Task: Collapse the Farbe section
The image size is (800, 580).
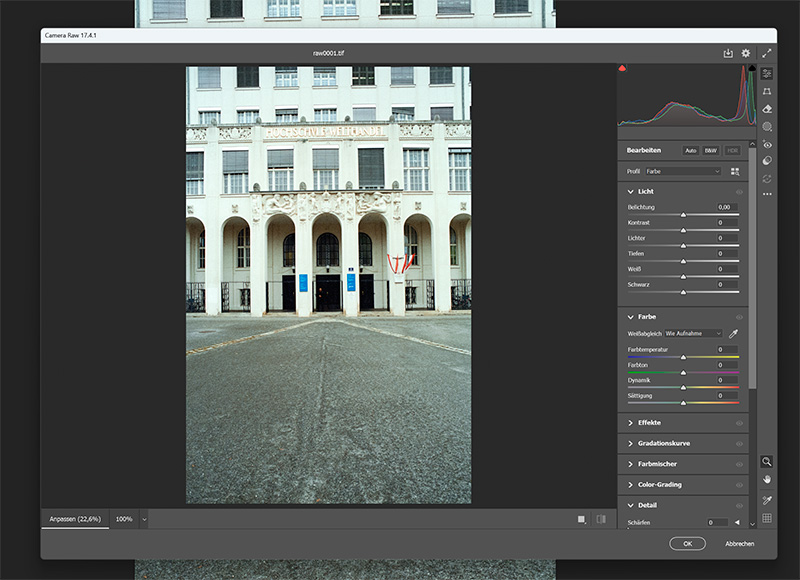Action: point(631,317)
